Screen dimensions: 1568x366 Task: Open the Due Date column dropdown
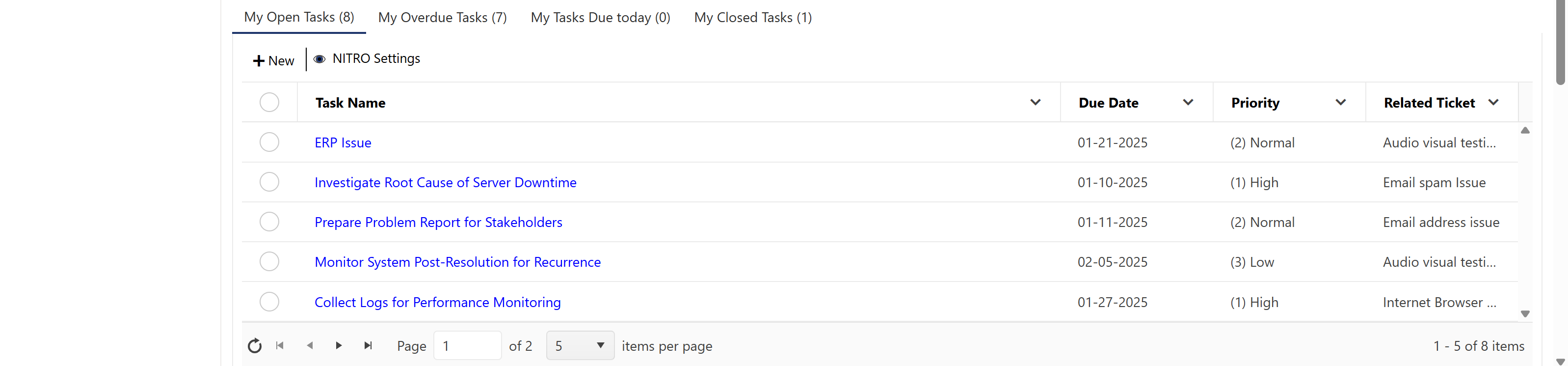tap(1188, 102)
